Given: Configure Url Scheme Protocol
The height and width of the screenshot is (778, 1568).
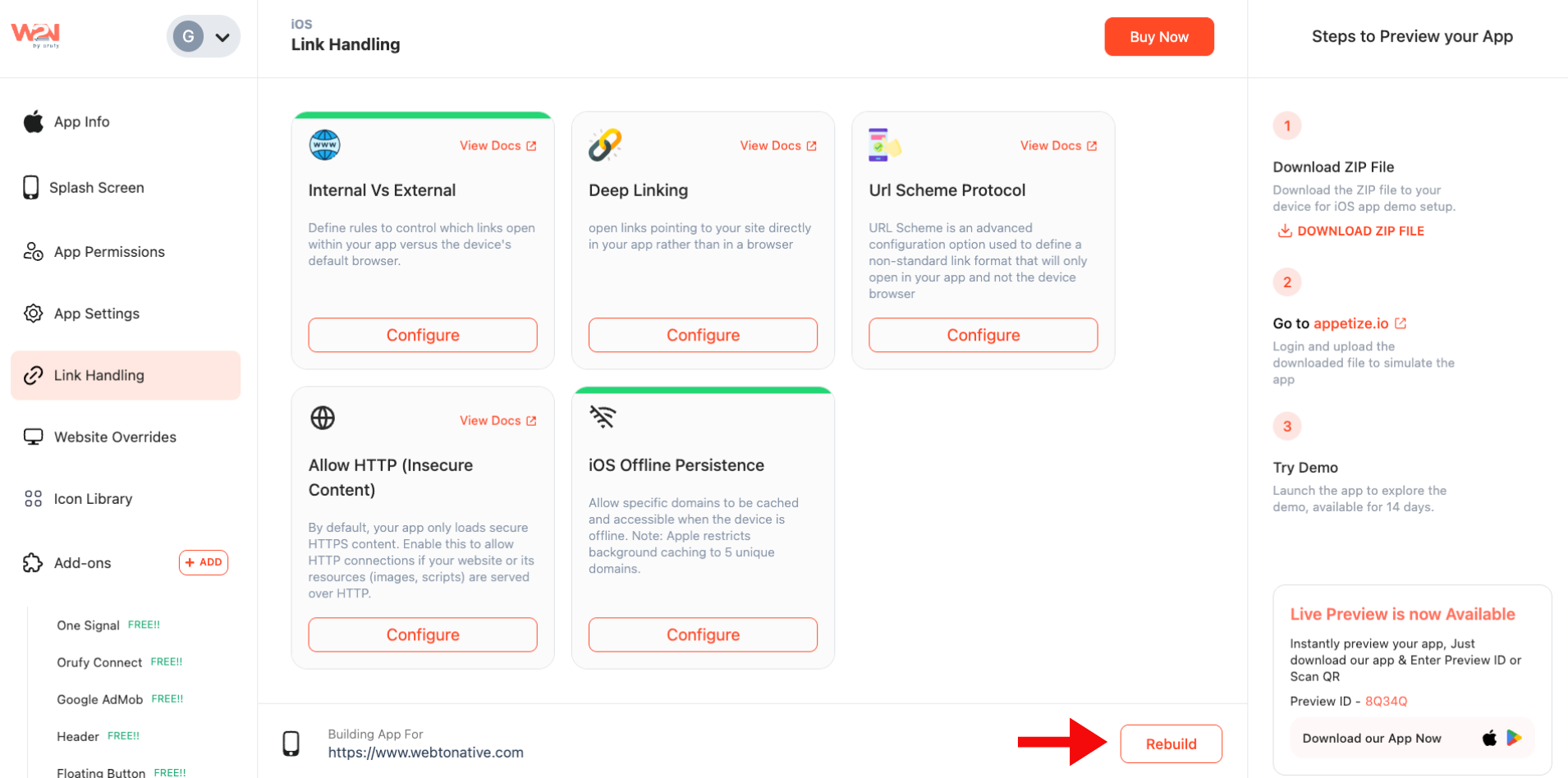Looking at the screenshot, I should (x=983, y=335).
